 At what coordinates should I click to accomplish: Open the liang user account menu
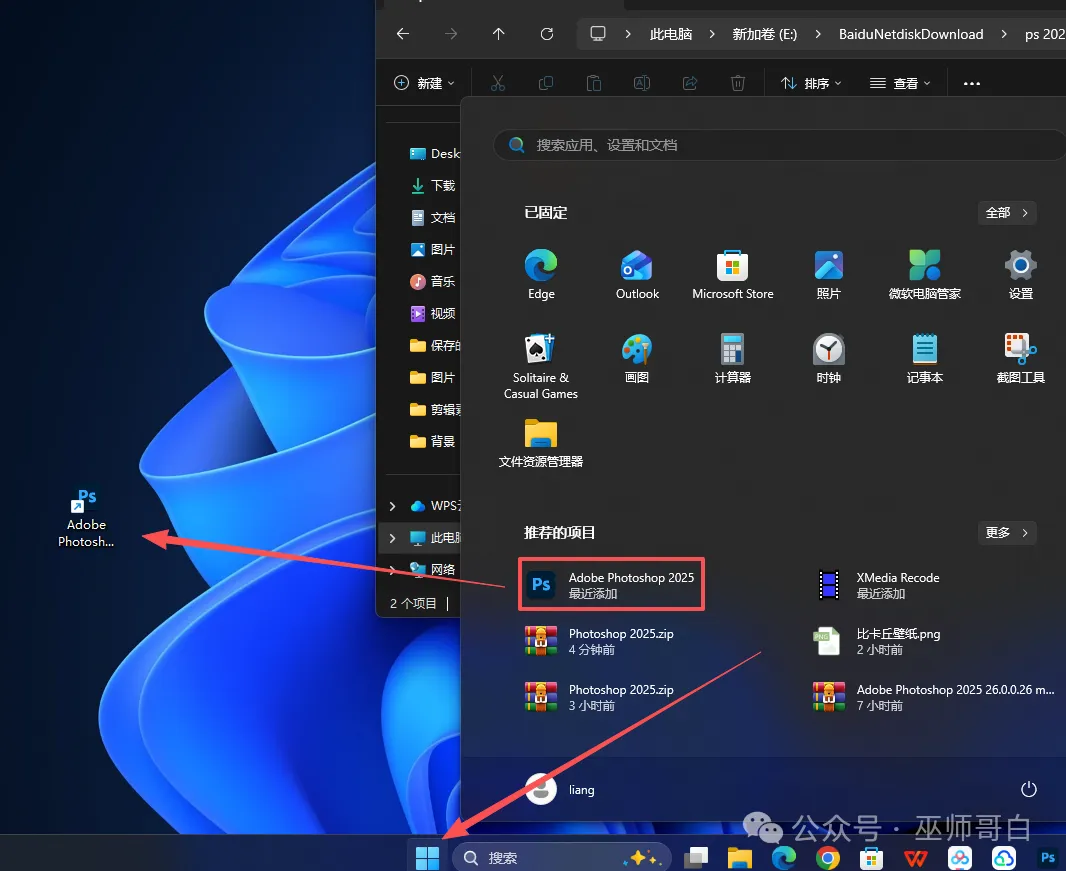[x=561, y=789]
